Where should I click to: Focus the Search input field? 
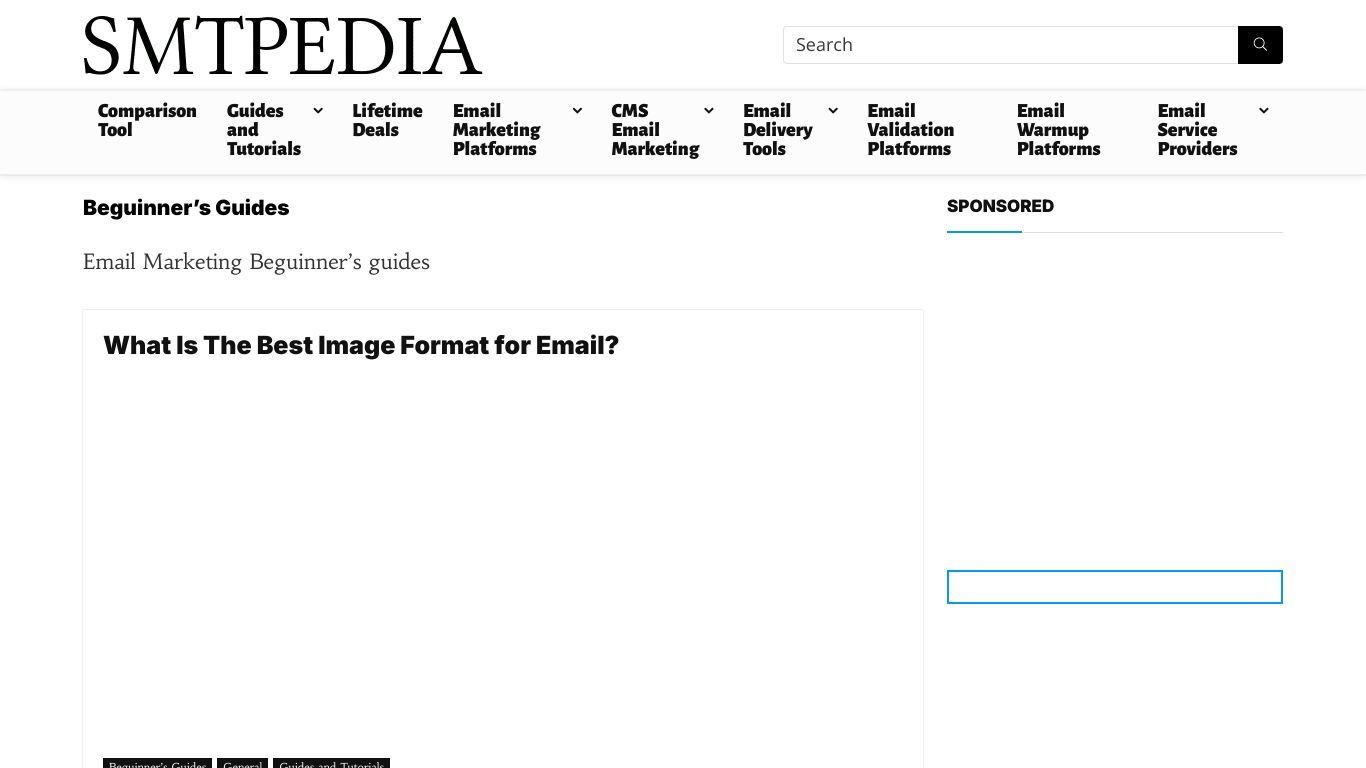(x=1010, y=45)
